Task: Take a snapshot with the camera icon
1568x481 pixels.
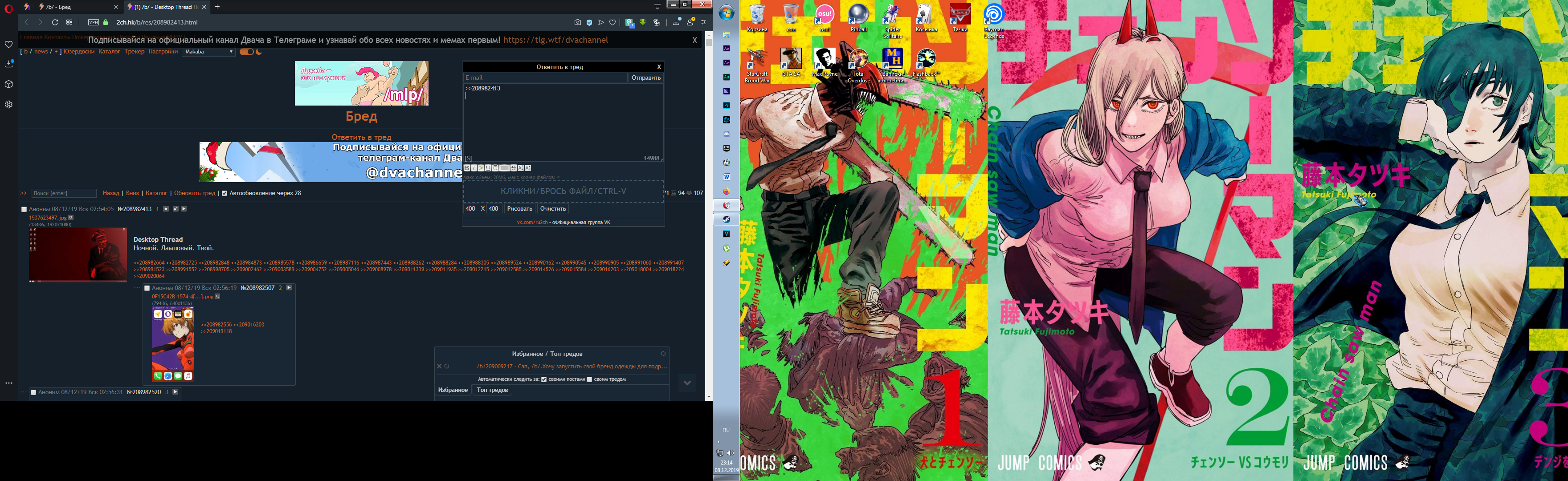Action: (578, 23)
